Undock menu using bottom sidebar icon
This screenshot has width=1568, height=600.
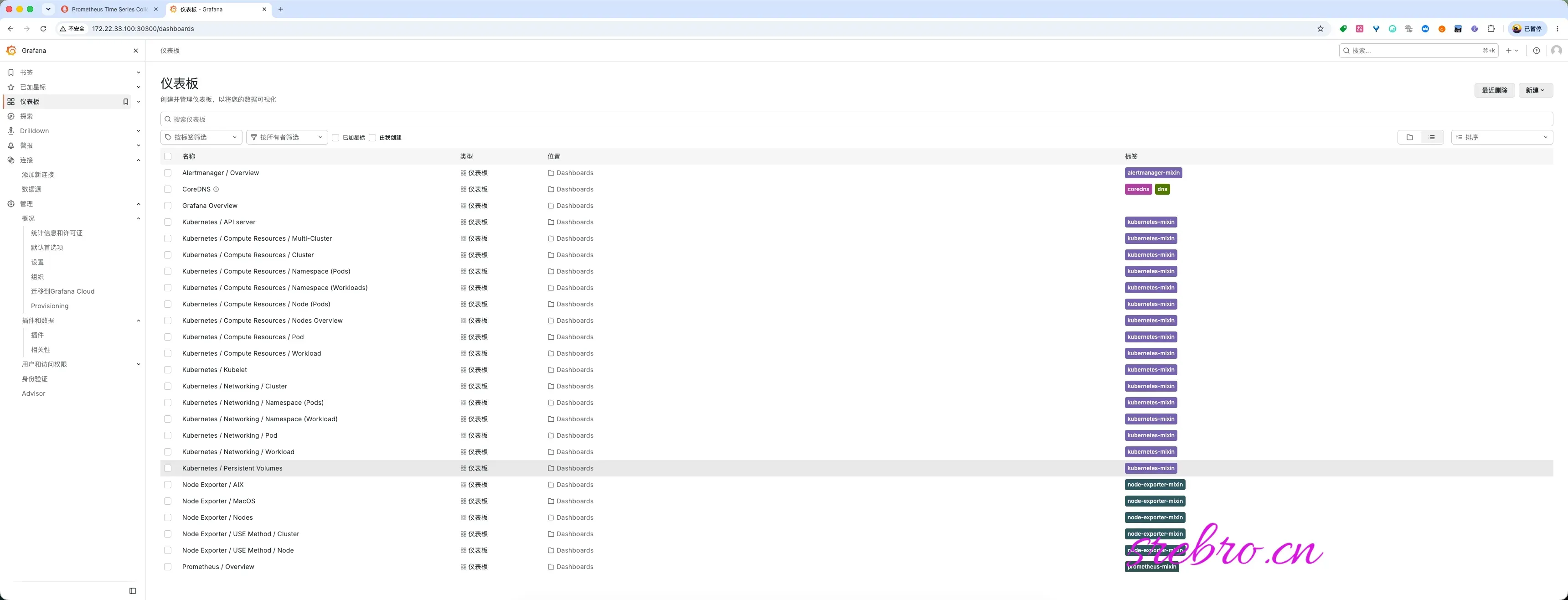pos(133,591)
